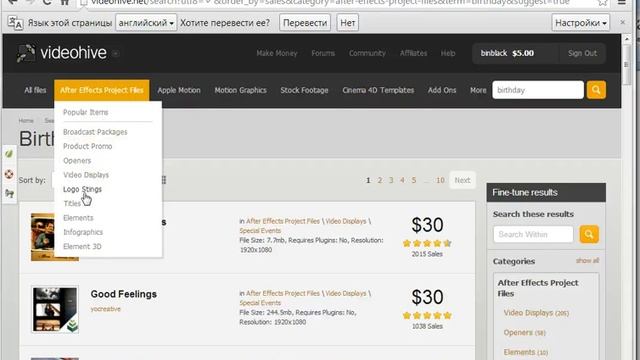
Task: Filter by Elements (10) category
Action: coord(526,352)
